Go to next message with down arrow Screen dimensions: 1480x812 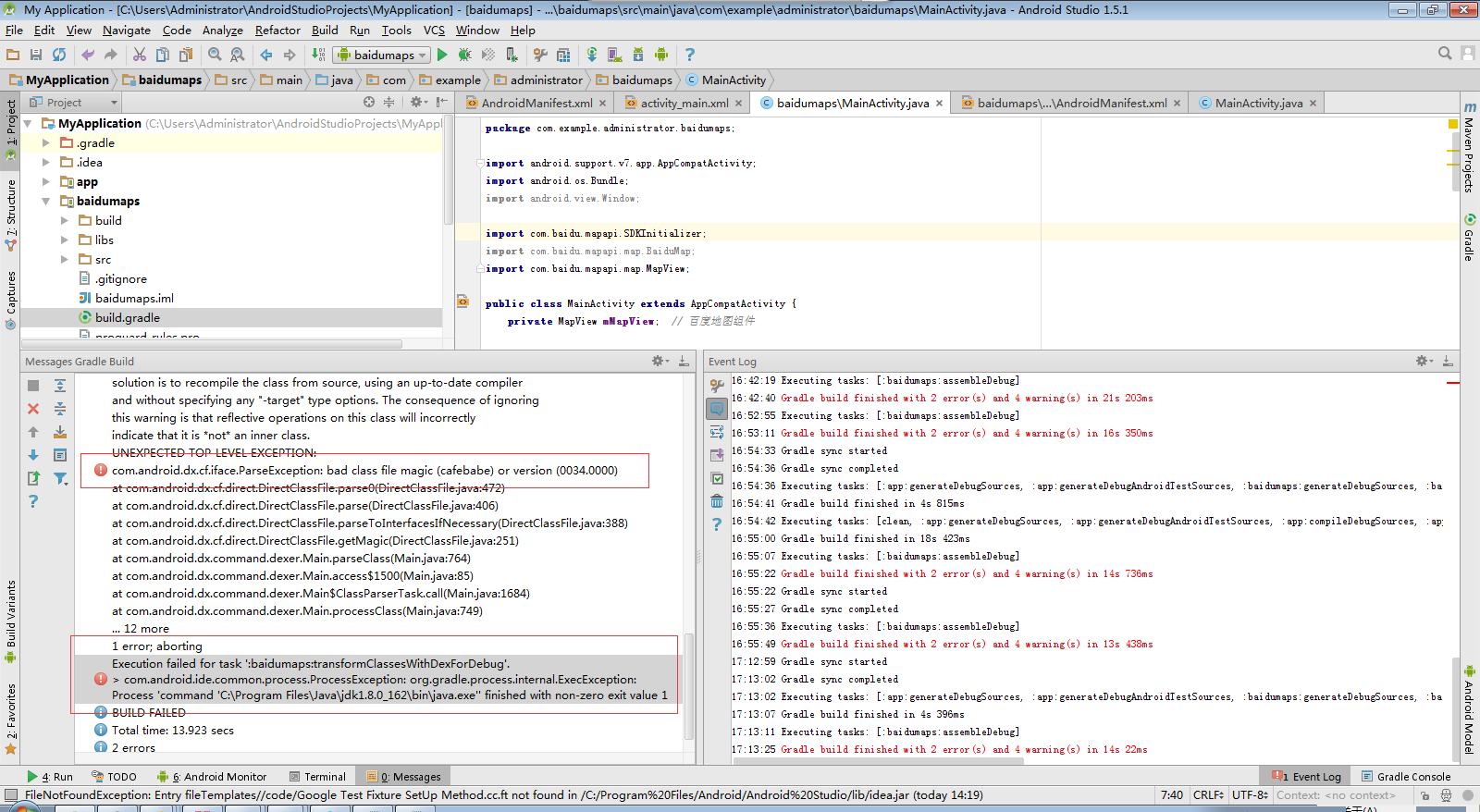[33, 454]
